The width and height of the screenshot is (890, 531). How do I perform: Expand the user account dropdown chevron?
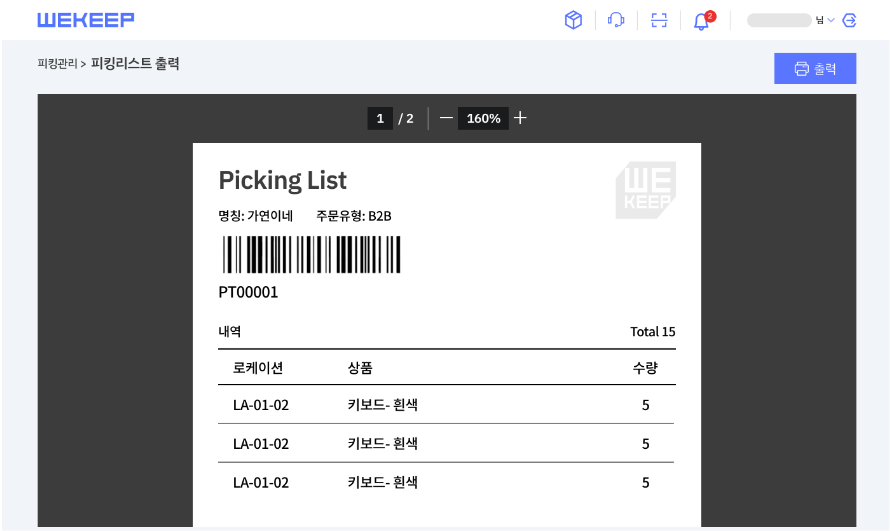click(831, 20)
